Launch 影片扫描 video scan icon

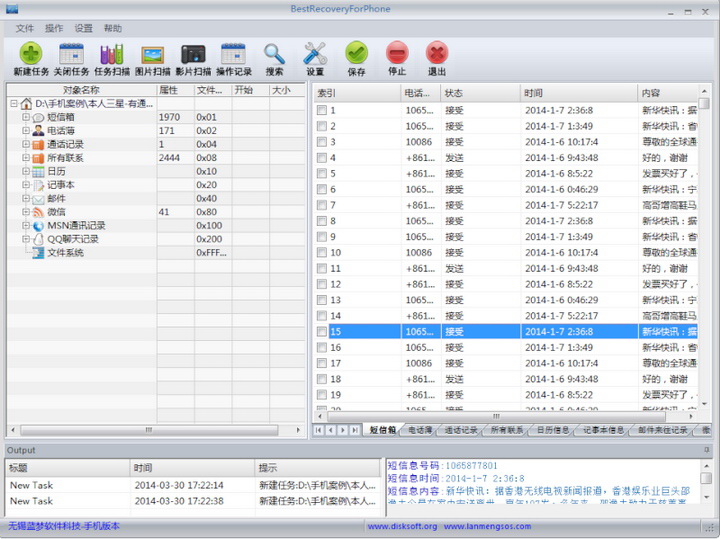click(193, 54)
